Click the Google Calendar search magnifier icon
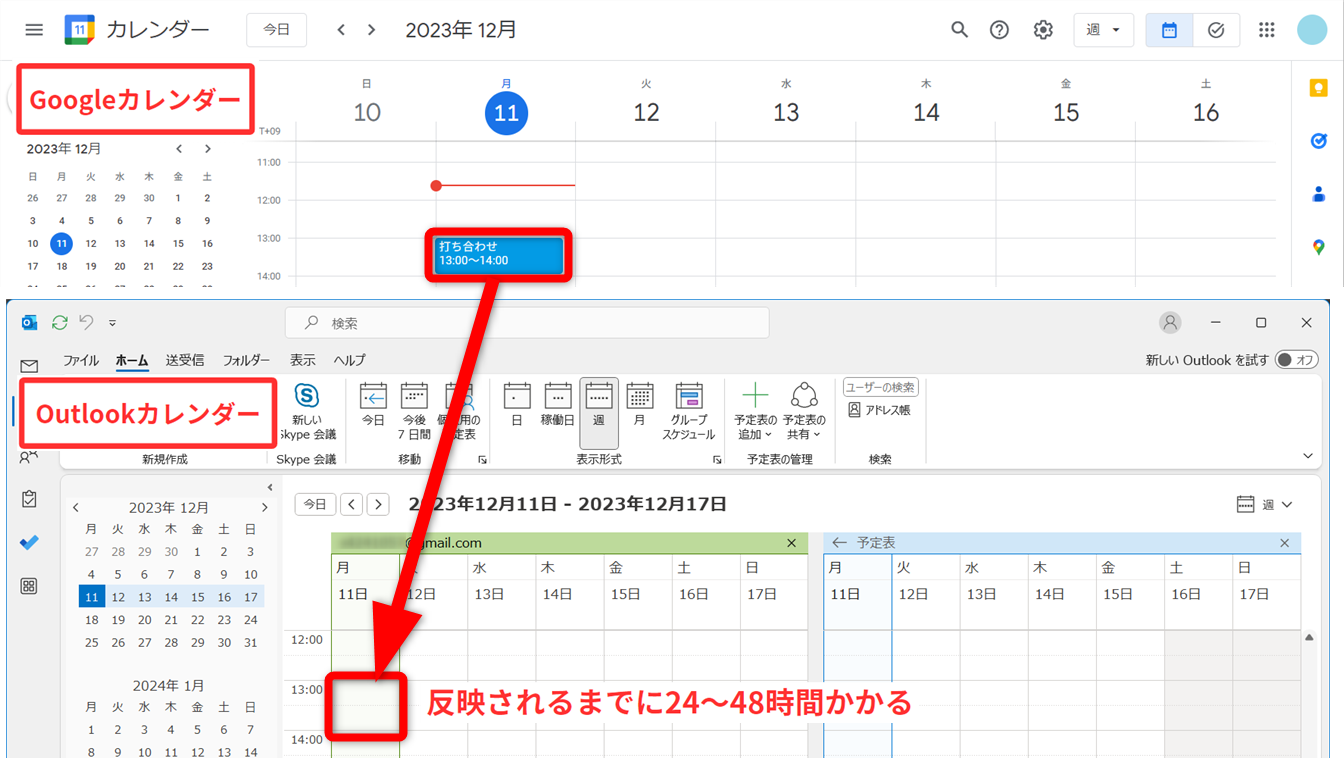The image size is (1344, 758). (959, 30)
